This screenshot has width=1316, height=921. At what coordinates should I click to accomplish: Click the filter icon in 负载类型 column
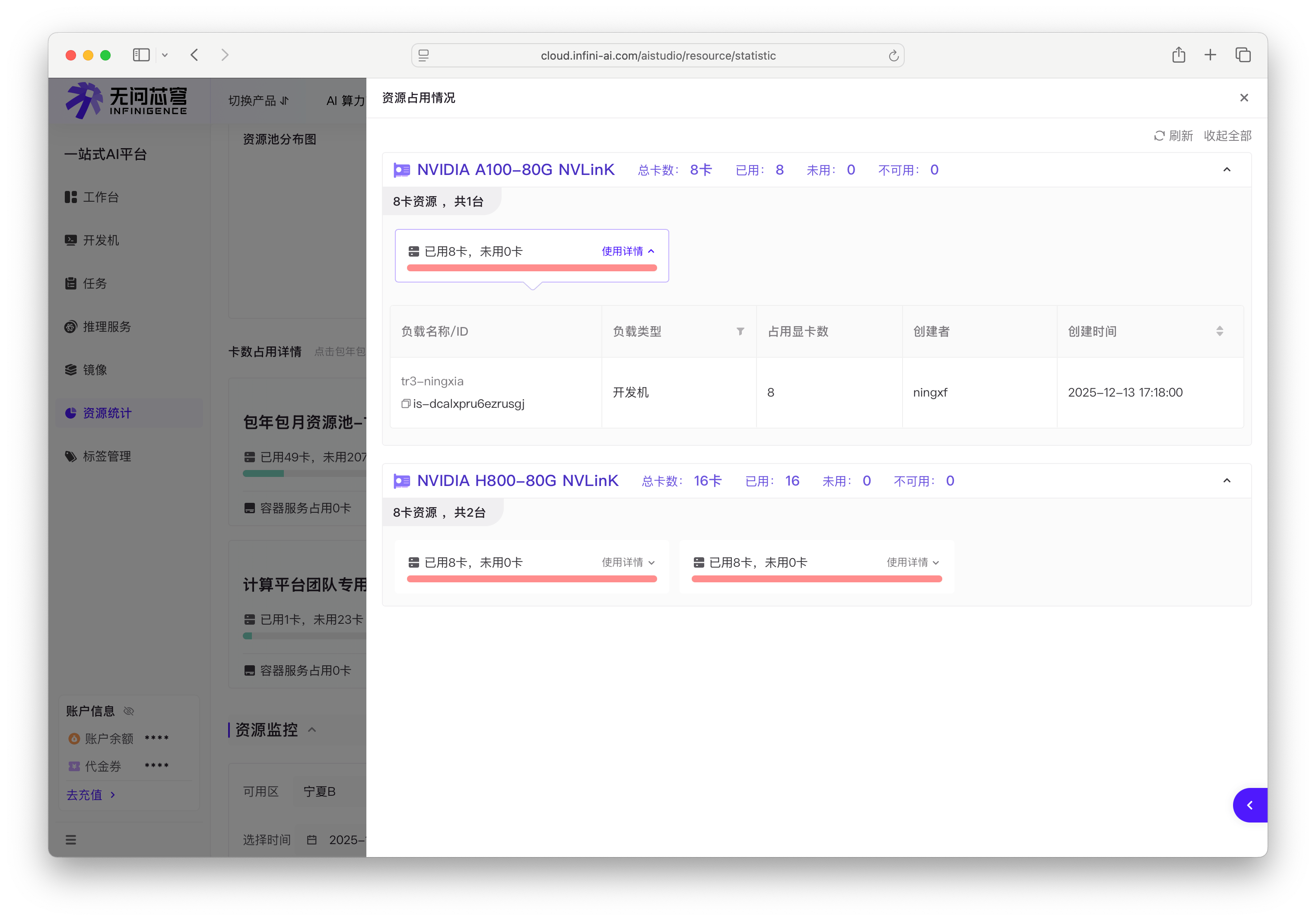pyautogui.click(x=740, y=331)
